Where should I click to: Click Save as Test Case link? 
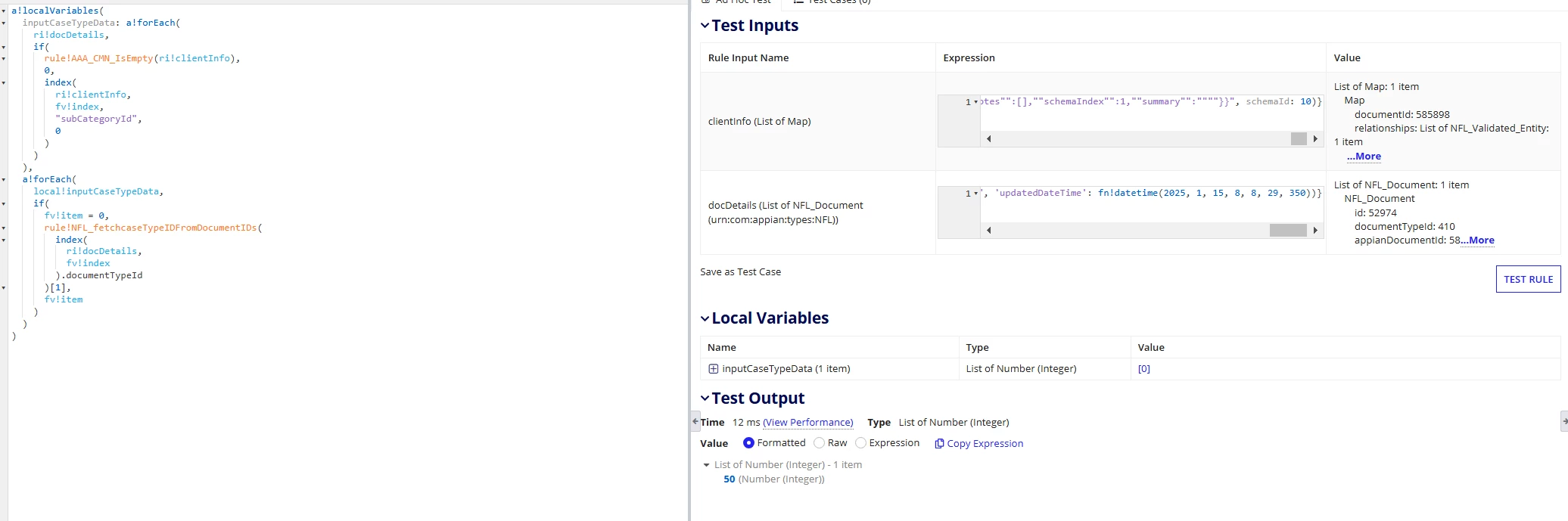[740, 272]
